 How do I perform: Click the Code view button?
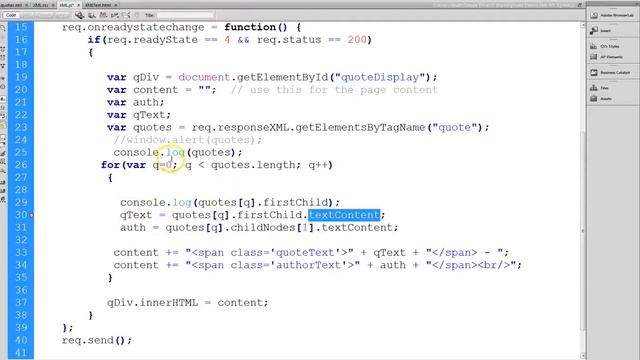point(11,15)
